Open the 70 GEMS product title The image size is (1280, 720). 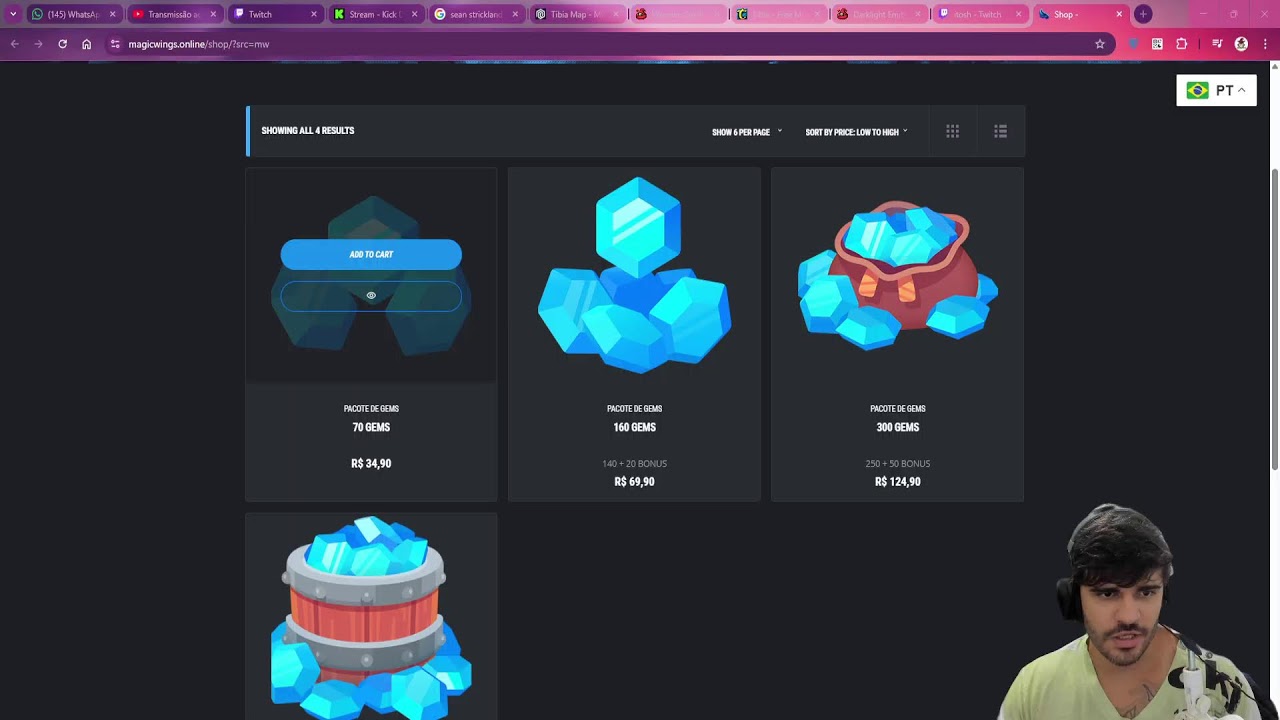click(x=371, y=427)
